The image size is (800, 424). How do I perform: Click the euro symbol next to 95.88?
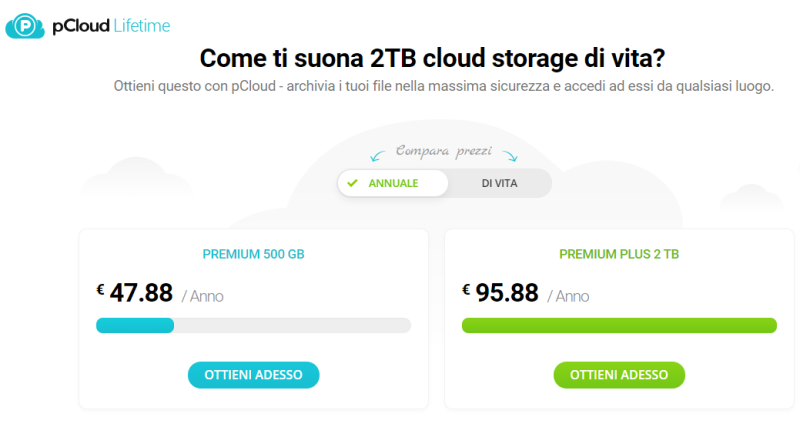click(x=466, y=289)
